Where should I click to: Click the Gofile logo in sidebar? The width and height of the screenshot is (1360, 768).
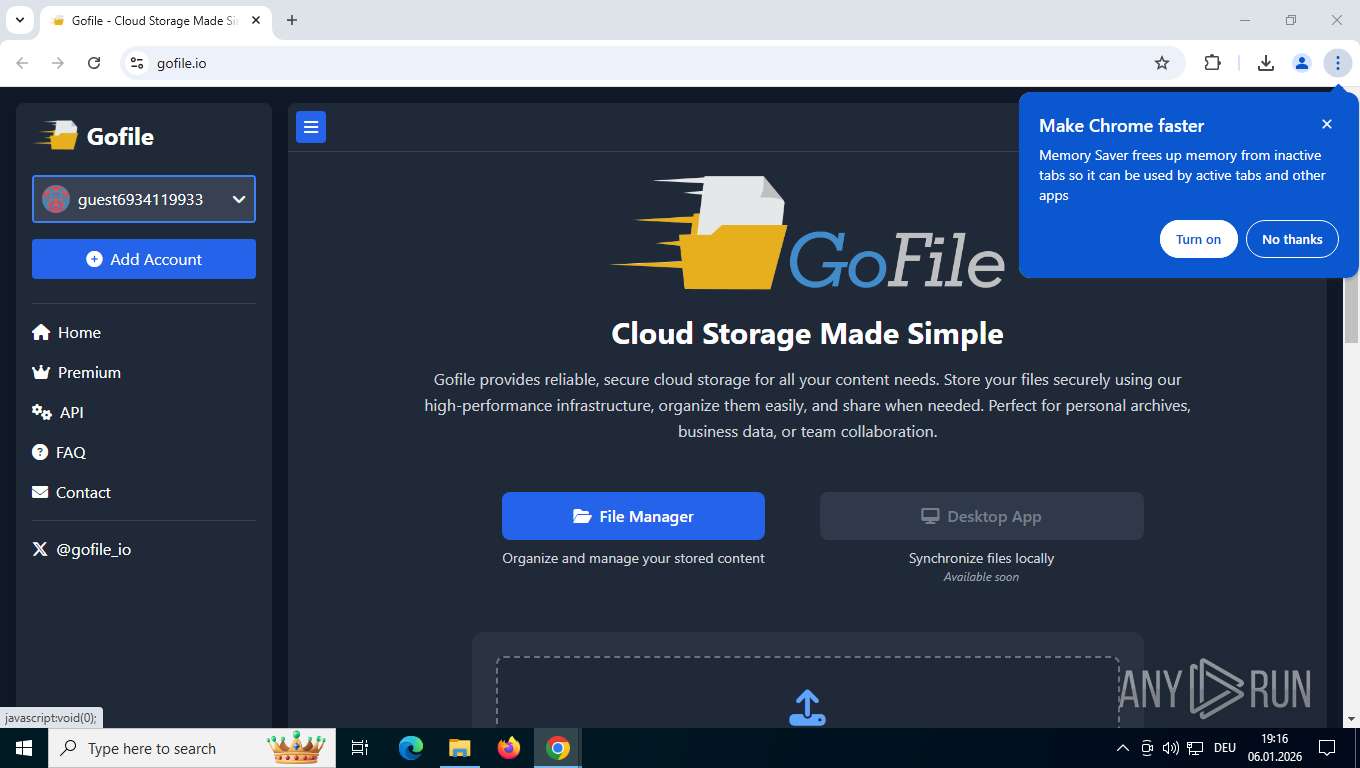point(95,136)
